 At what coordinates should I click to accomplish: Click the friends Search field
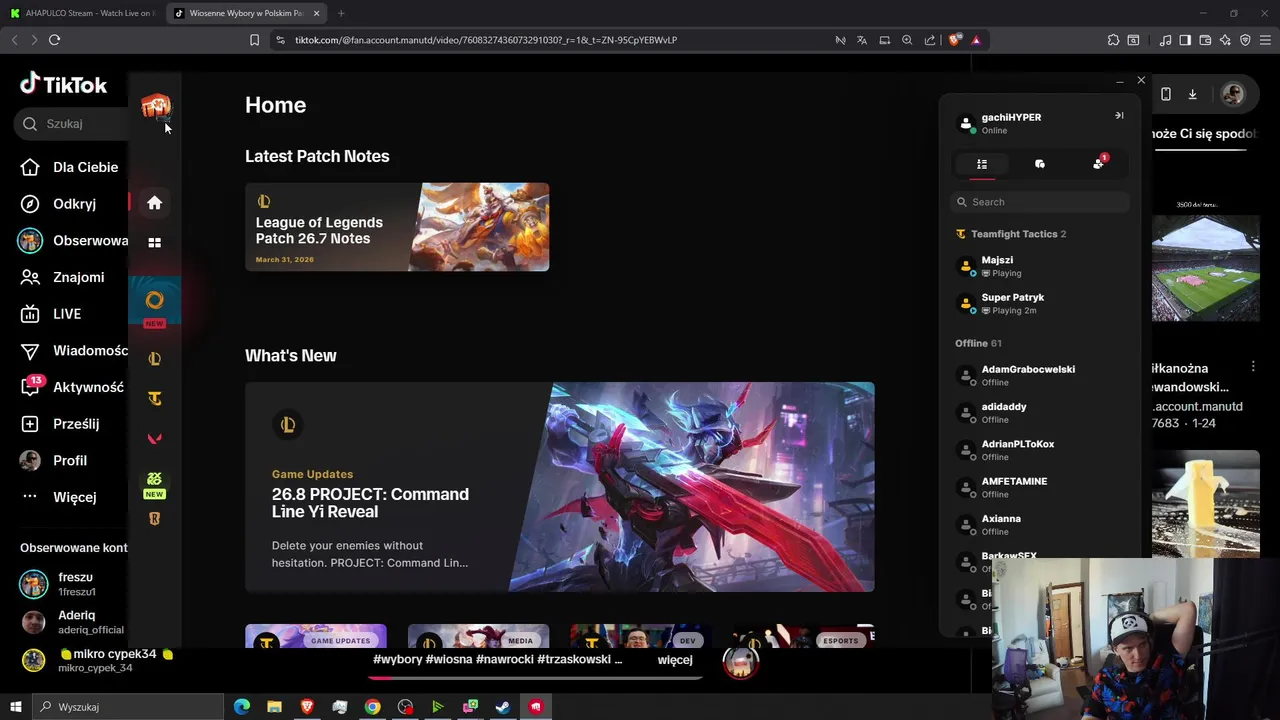1040,202
